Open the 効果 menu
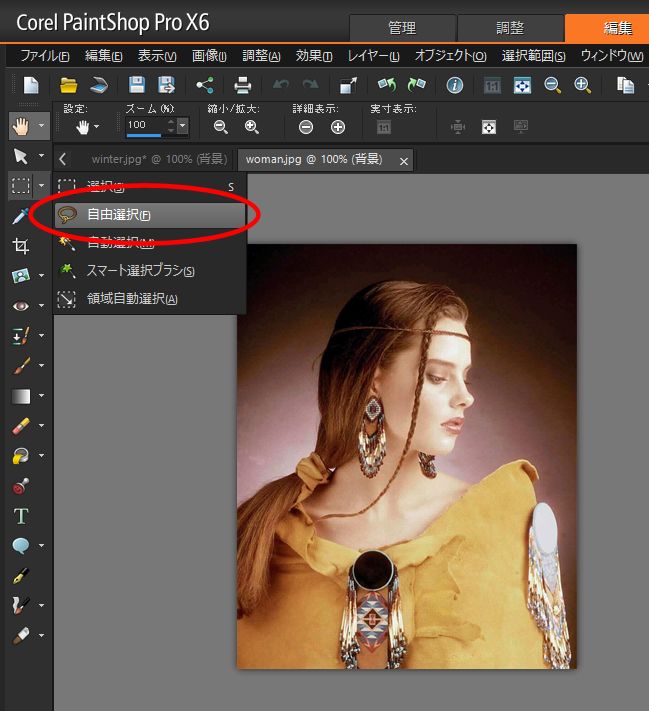 pyautogui.click(x=314, y=56)
